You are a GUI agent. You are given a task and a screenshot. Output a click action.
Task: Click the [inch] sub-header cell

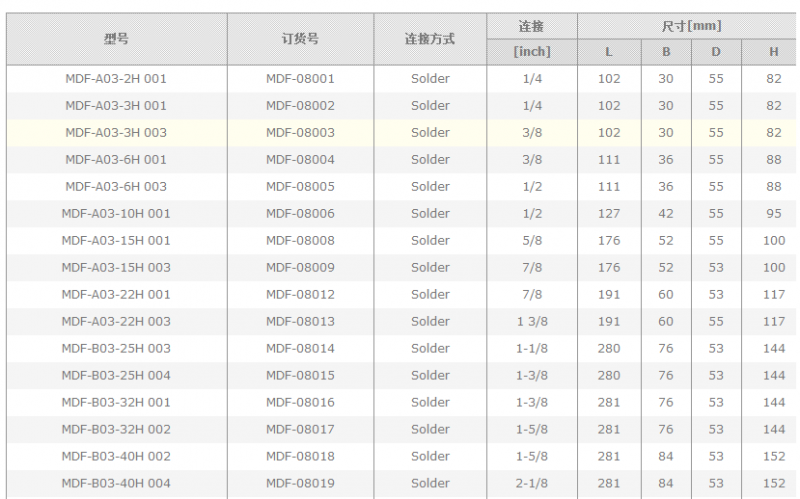tap(532, 52)
